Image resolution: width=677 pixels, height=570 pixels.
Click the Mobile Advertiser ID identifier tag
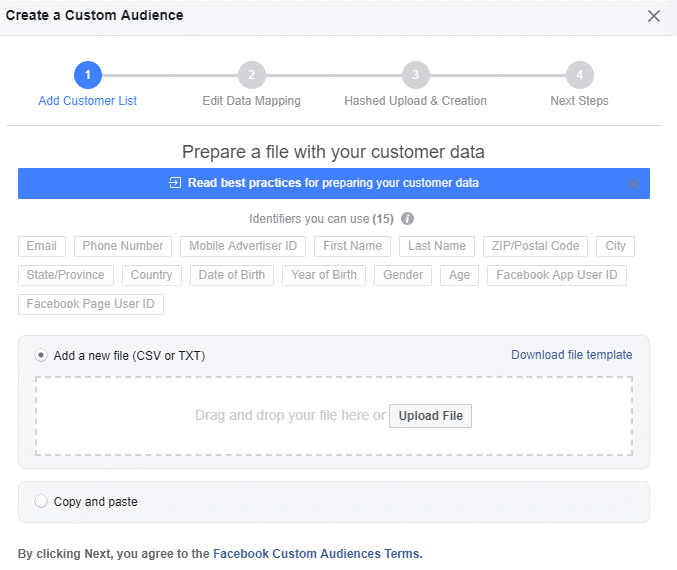tap(243, 246)
